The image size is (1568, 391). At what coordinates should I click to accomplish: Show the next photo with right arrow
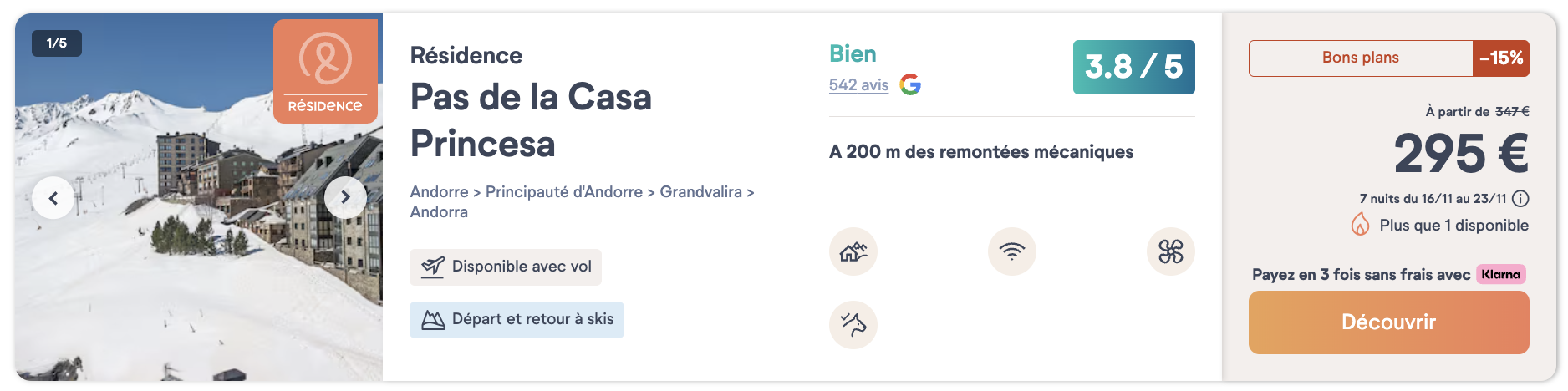[x=345, y=198]
